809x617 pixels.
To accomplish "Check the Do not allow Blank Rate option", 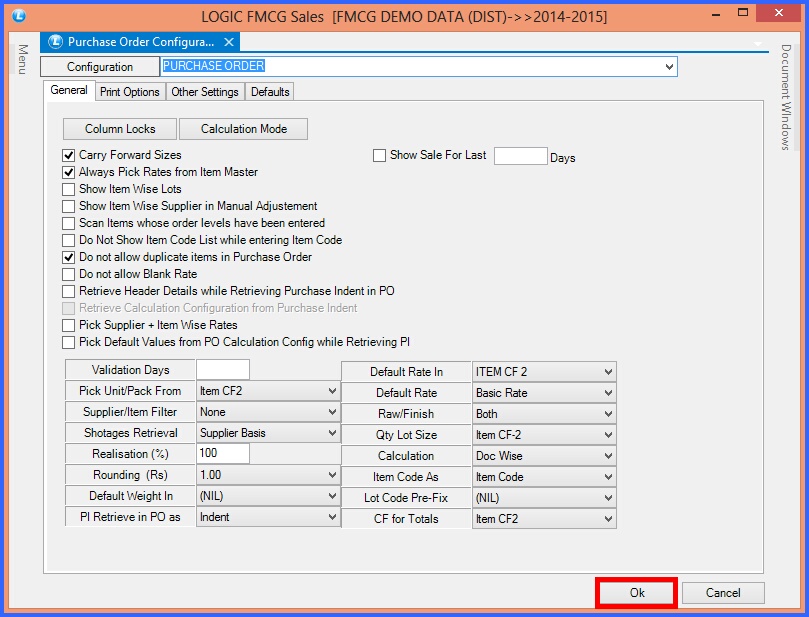I will coord(69,274).
